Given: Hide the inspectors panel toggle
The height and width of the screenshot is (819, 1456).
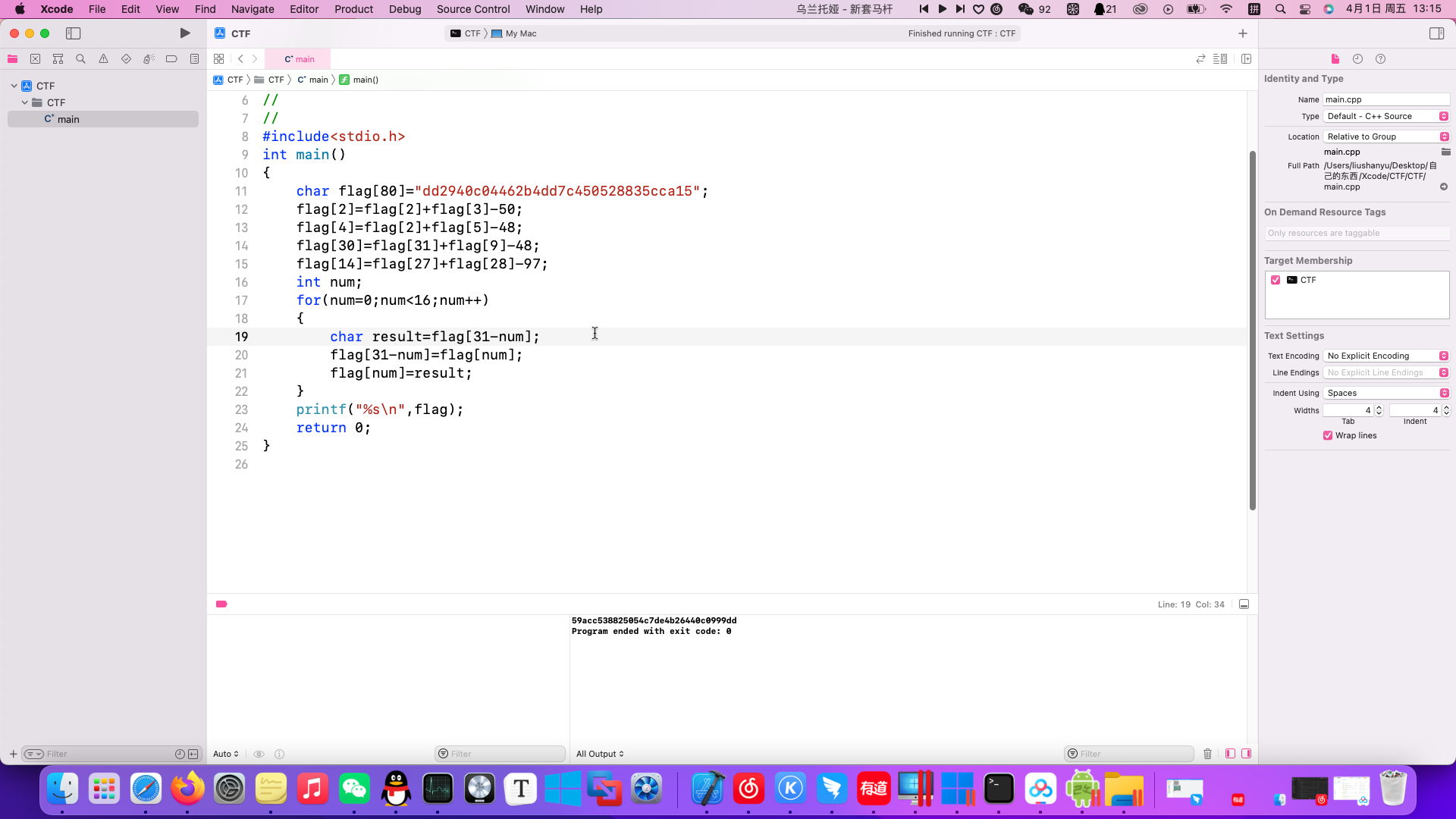Looking at the screenshot, I should click(x=1436, y=33).
